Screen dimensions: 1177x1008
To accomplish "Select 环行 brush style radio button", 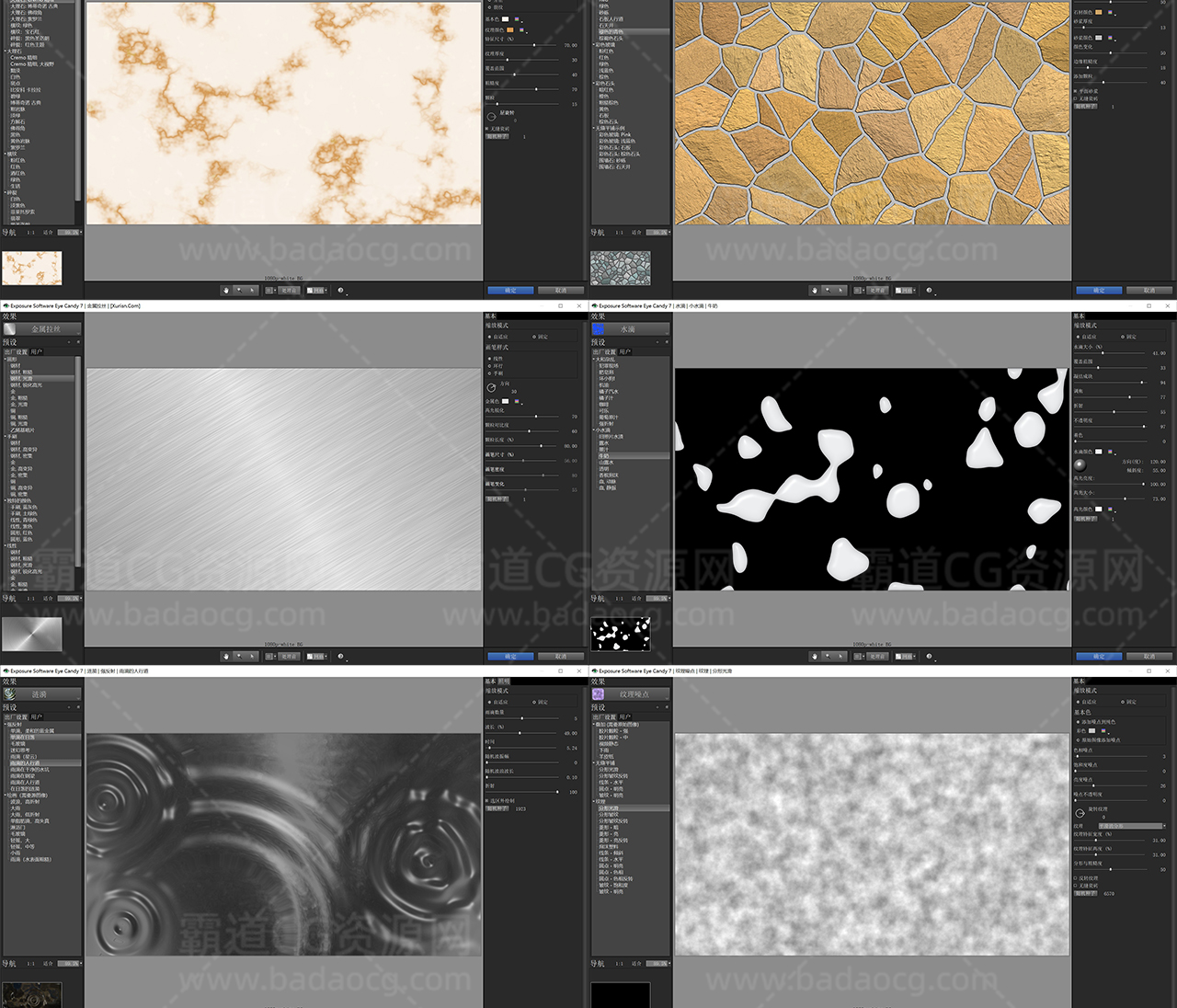I will (x=489, y=366).
